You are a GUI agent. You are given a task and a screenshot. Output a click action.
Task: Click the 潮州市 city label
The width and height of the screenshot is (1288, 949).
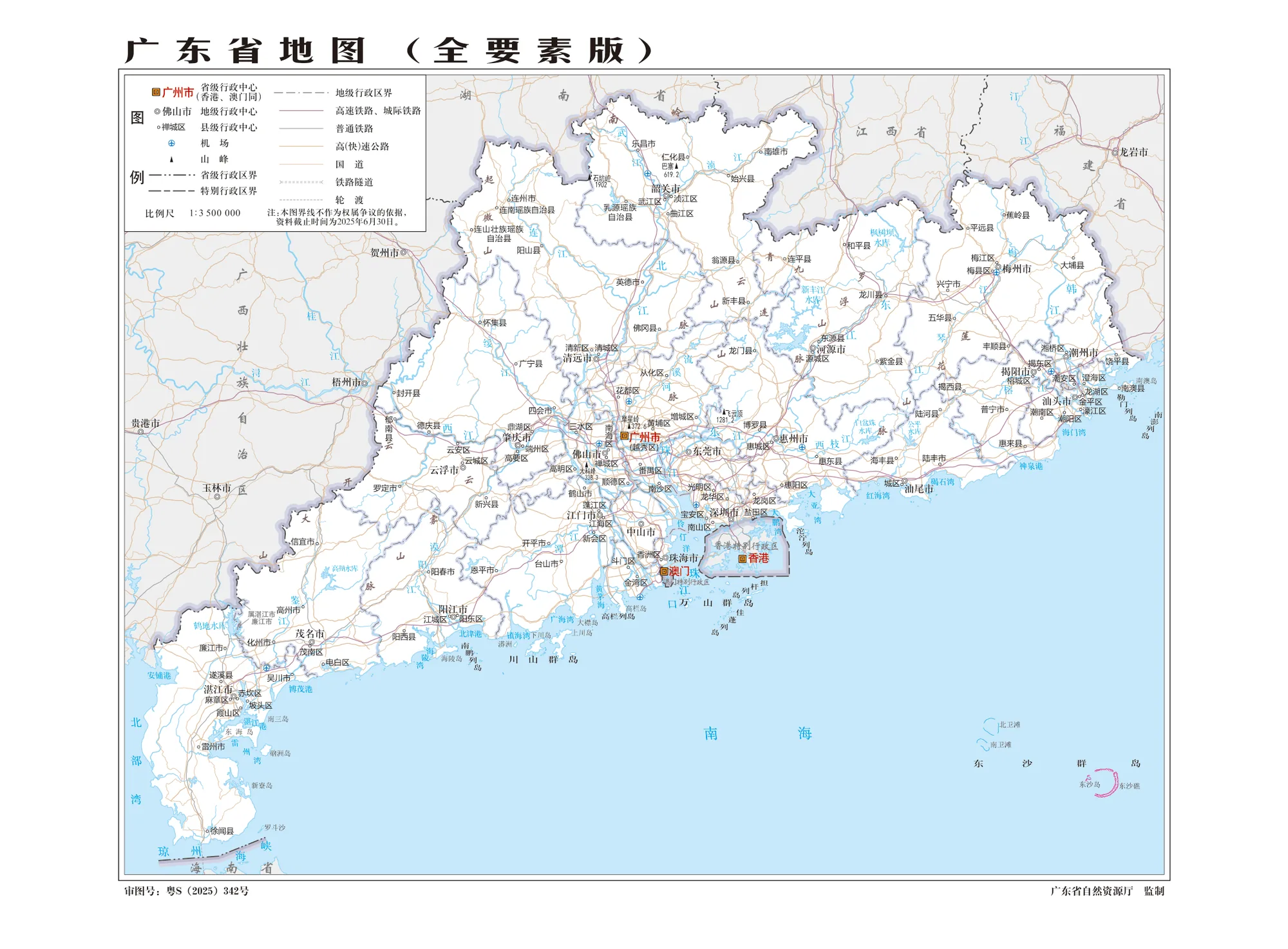1084,353
